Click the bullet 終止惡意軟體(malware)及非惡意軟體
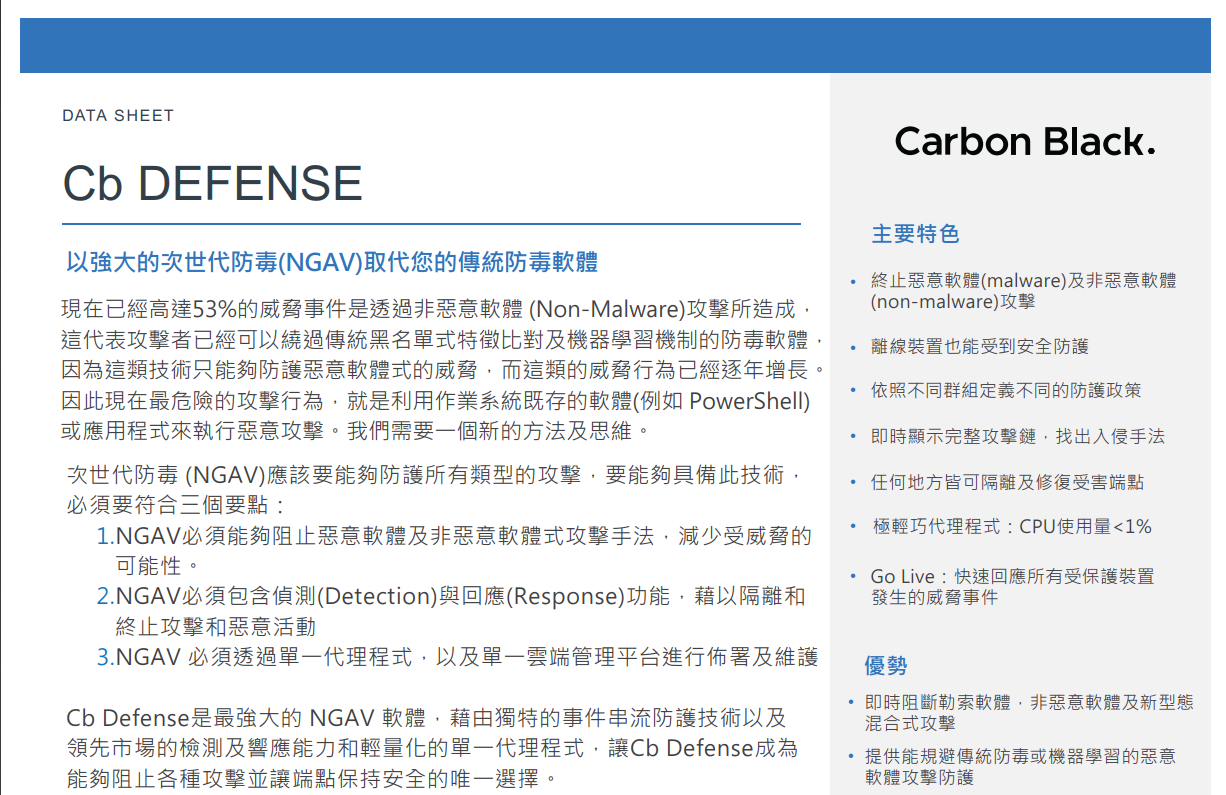 pos(1023,291)
